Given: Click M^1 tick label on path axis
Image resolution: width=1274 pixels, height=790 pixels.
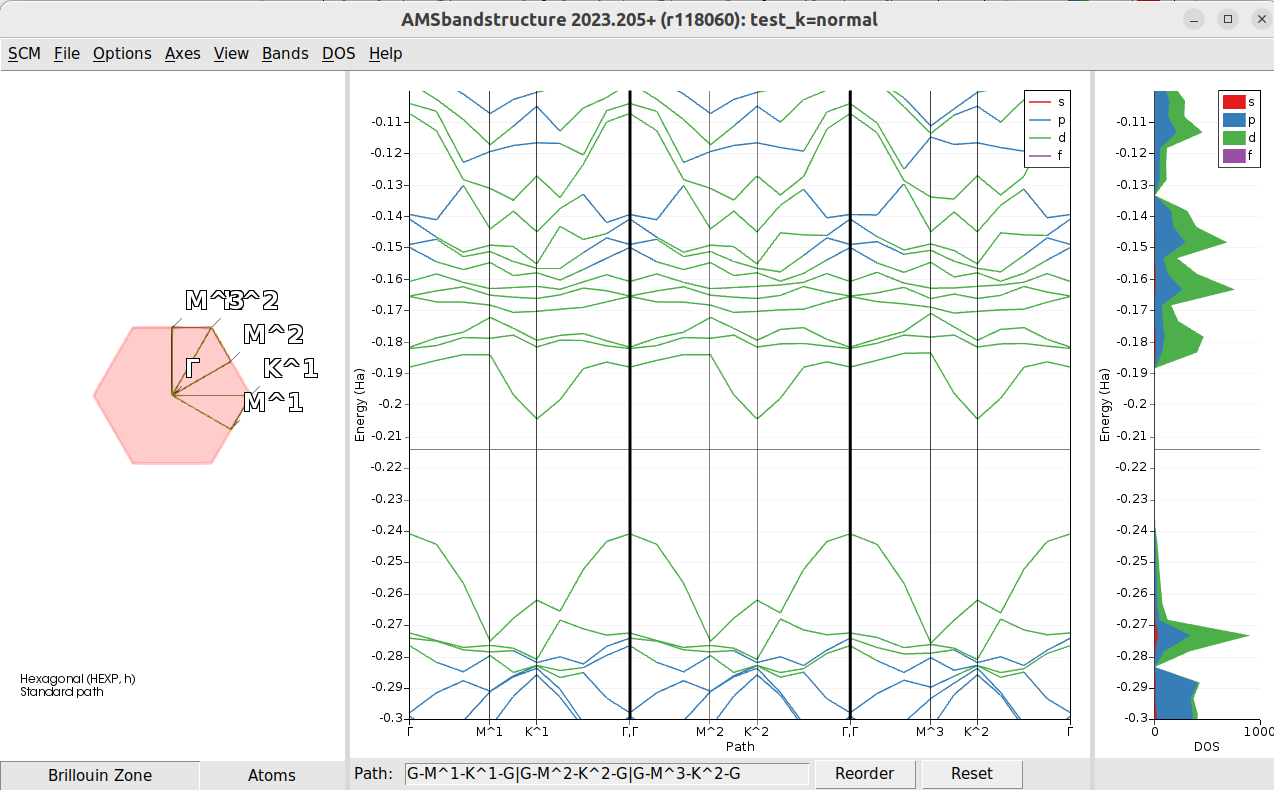Looking at the screenshot, I should pyautogui.click(x=489, y=732).
